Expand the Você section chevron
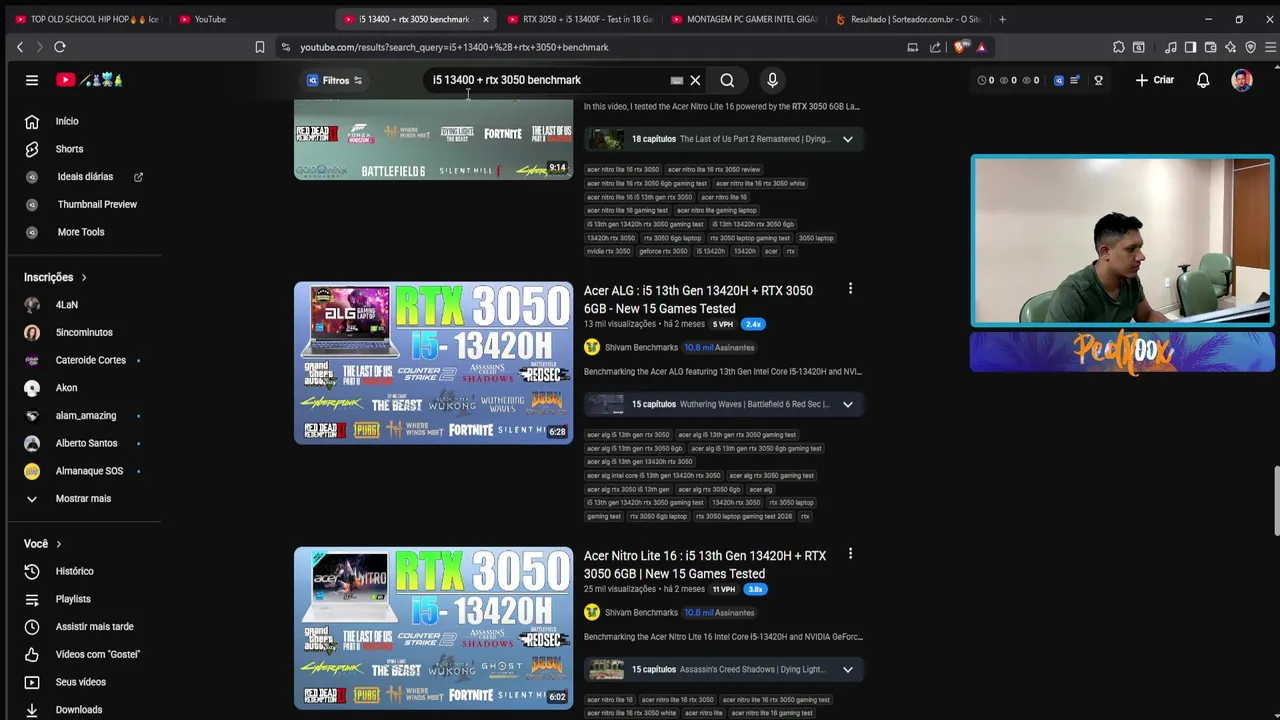Viewport: 1280px width, 720px height. pyautogui.click(x=58, y=544)
